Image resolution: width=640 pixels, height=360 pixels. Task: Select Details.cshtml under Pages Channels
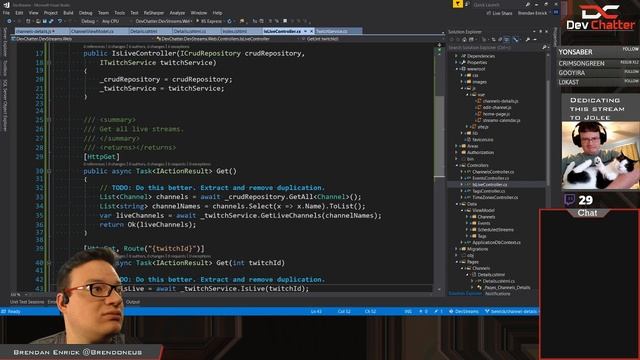click(x=491, y=275)
